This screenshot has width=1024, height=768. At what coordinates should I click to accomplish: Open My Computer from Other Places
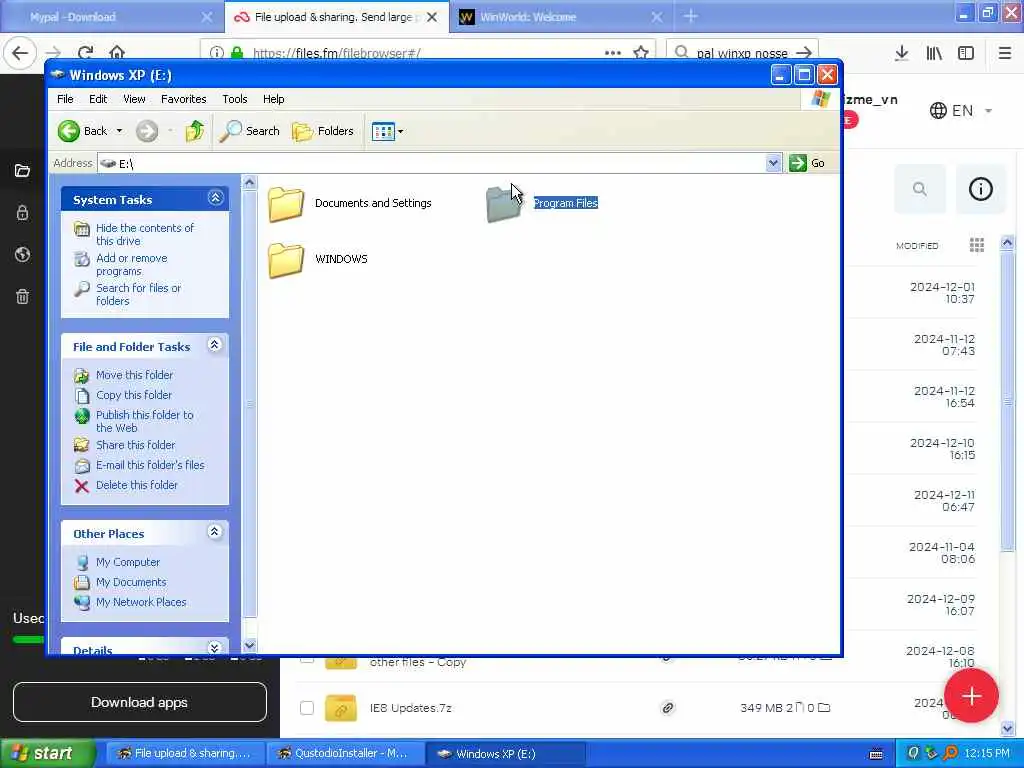[127, 562]
